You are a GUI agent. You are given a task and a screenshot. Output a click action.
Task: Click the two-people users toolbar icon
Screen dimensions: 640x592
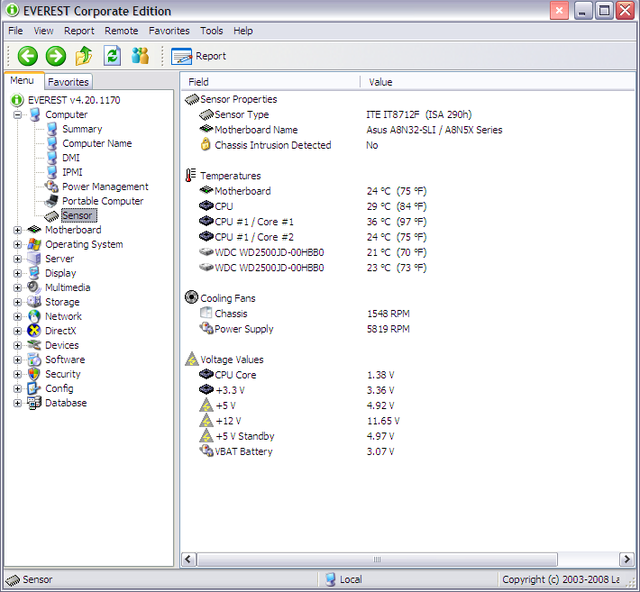140,56
